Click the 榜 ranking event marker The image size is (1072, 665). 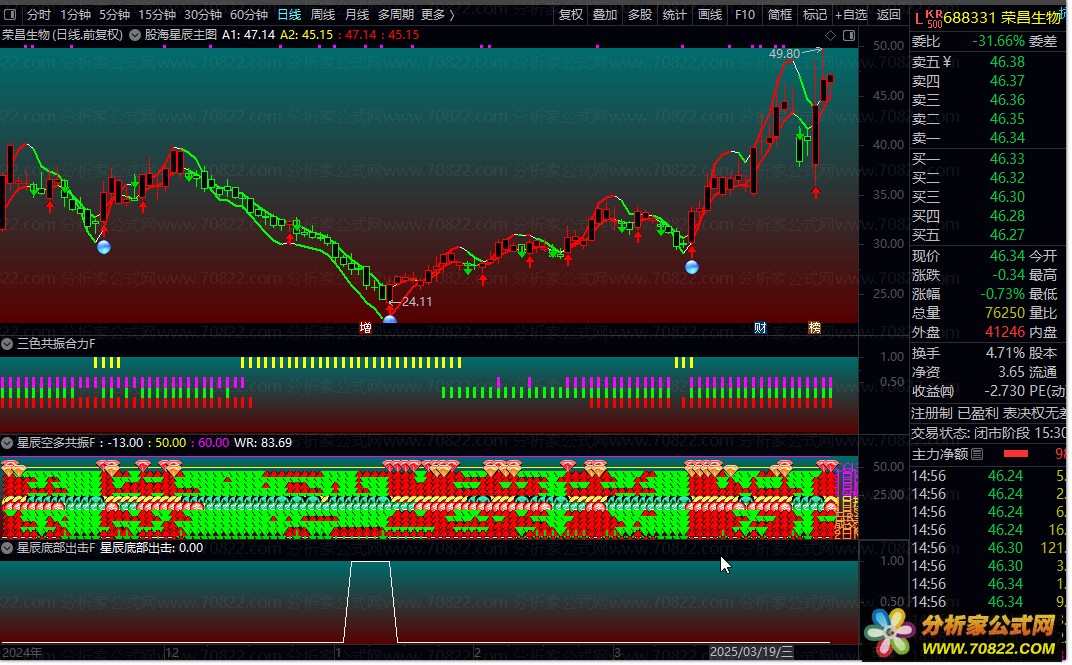pos(814,328)
